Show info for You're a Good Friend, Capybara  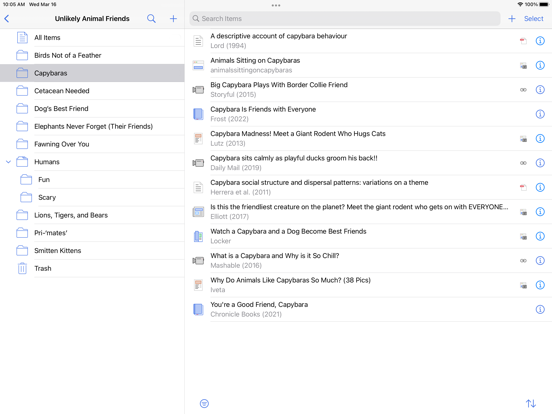coord(540,309)
